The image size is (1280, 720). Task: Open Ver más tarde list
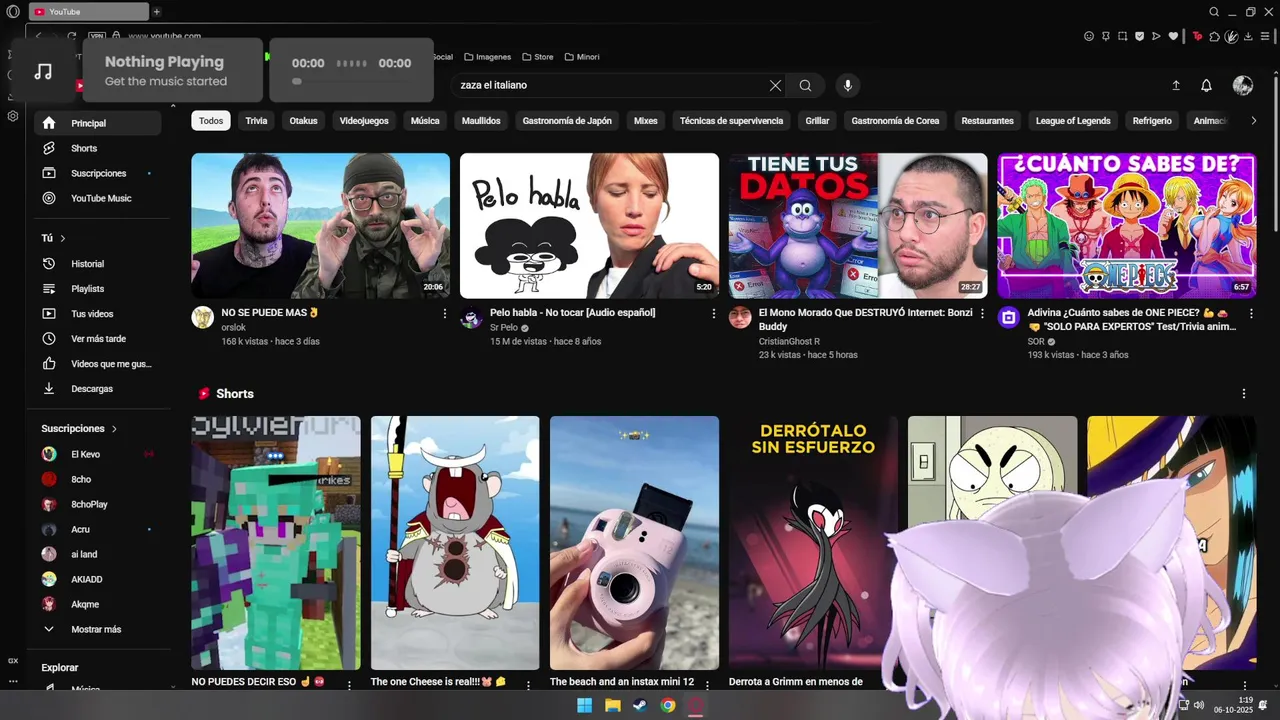(98, 339)
